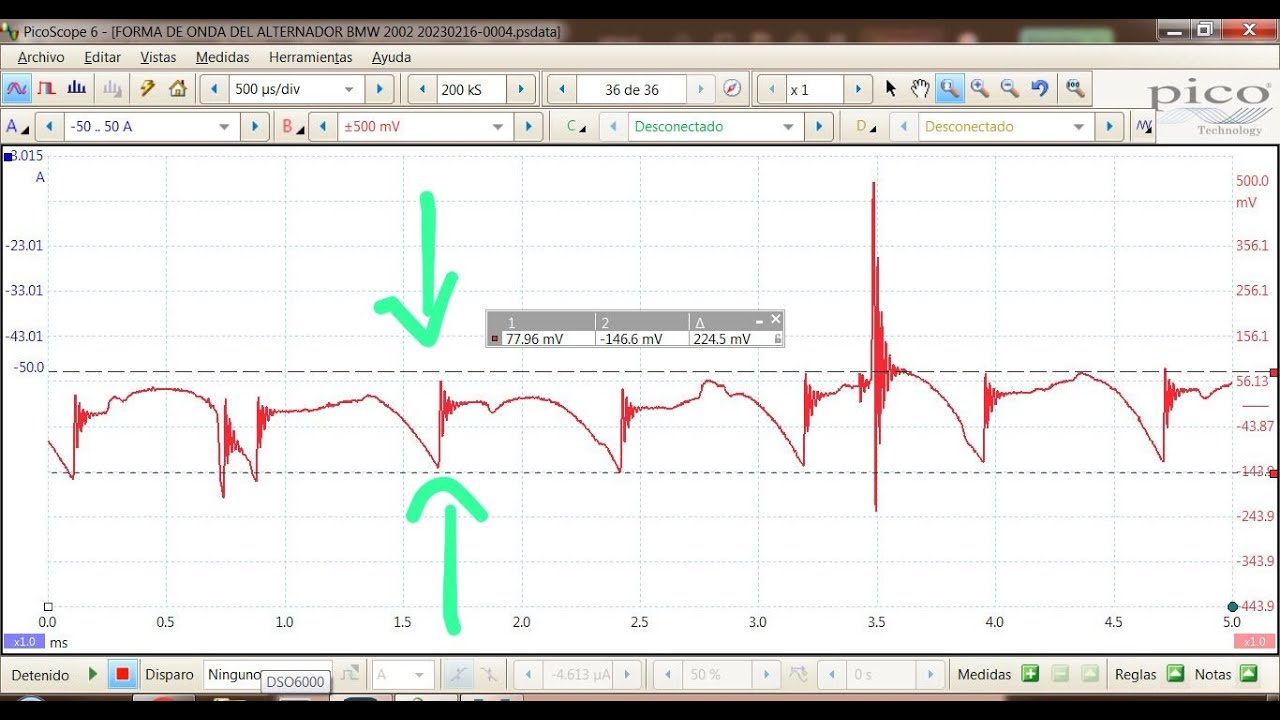The height and width of the screenshot is (720, 1280).
Task: Select the hand pan tool
Action: [920, 89]
